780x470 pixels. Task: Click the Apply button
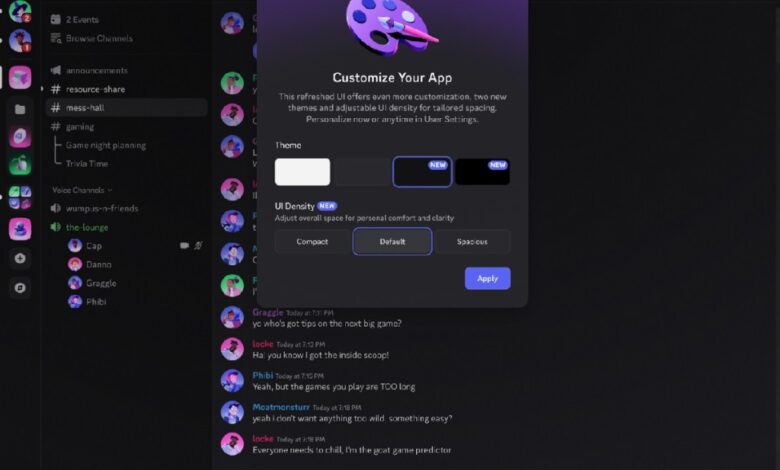[x=488, y=279]
